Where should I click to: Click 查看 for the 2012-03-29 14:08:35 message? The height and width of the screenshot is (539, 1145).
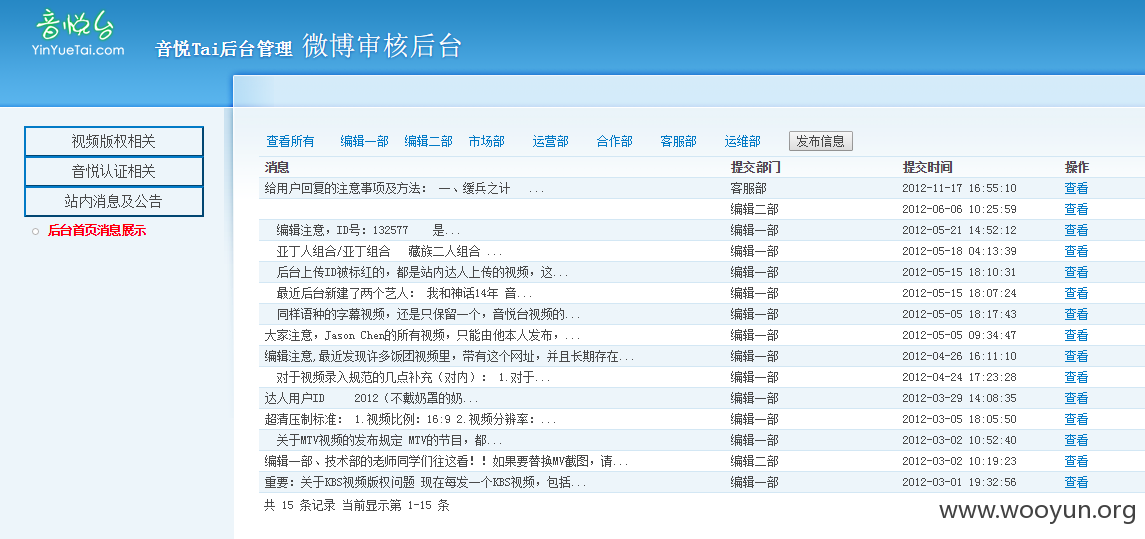pos(1076,399)
